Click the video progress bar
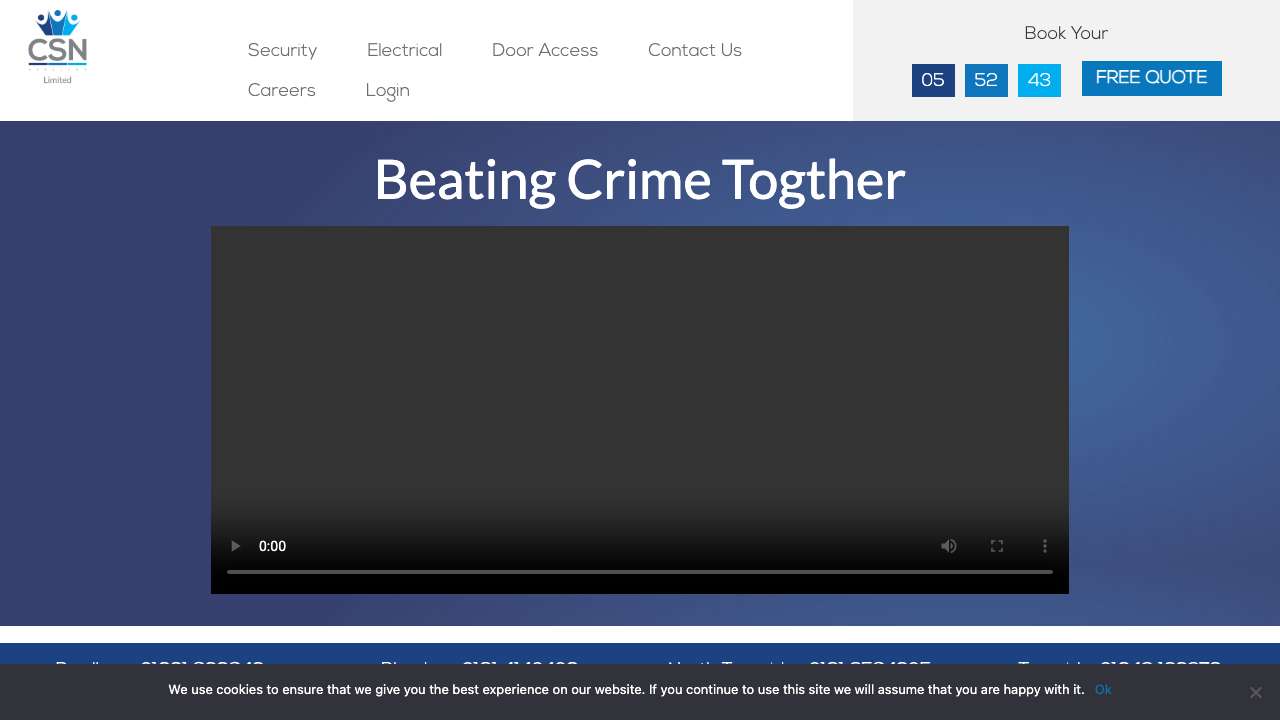Viewport: 1280px width, 720px height. [x=640, y=572]
